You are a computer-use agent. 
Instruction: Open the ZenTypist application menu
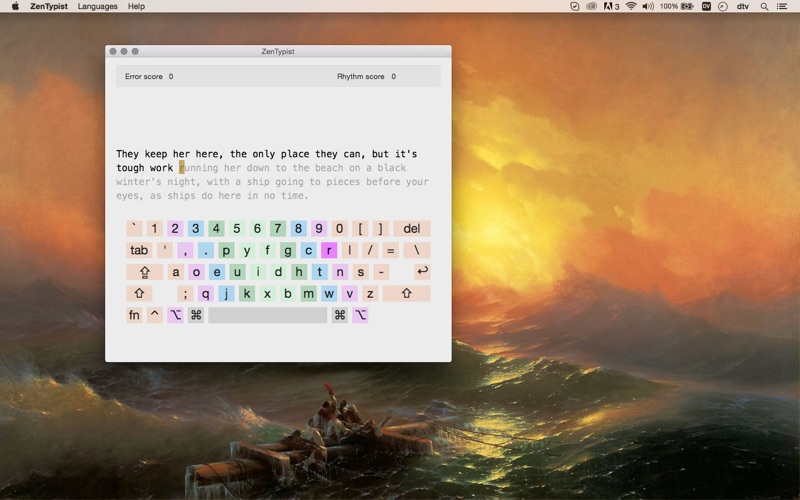(x=48, y=6)
